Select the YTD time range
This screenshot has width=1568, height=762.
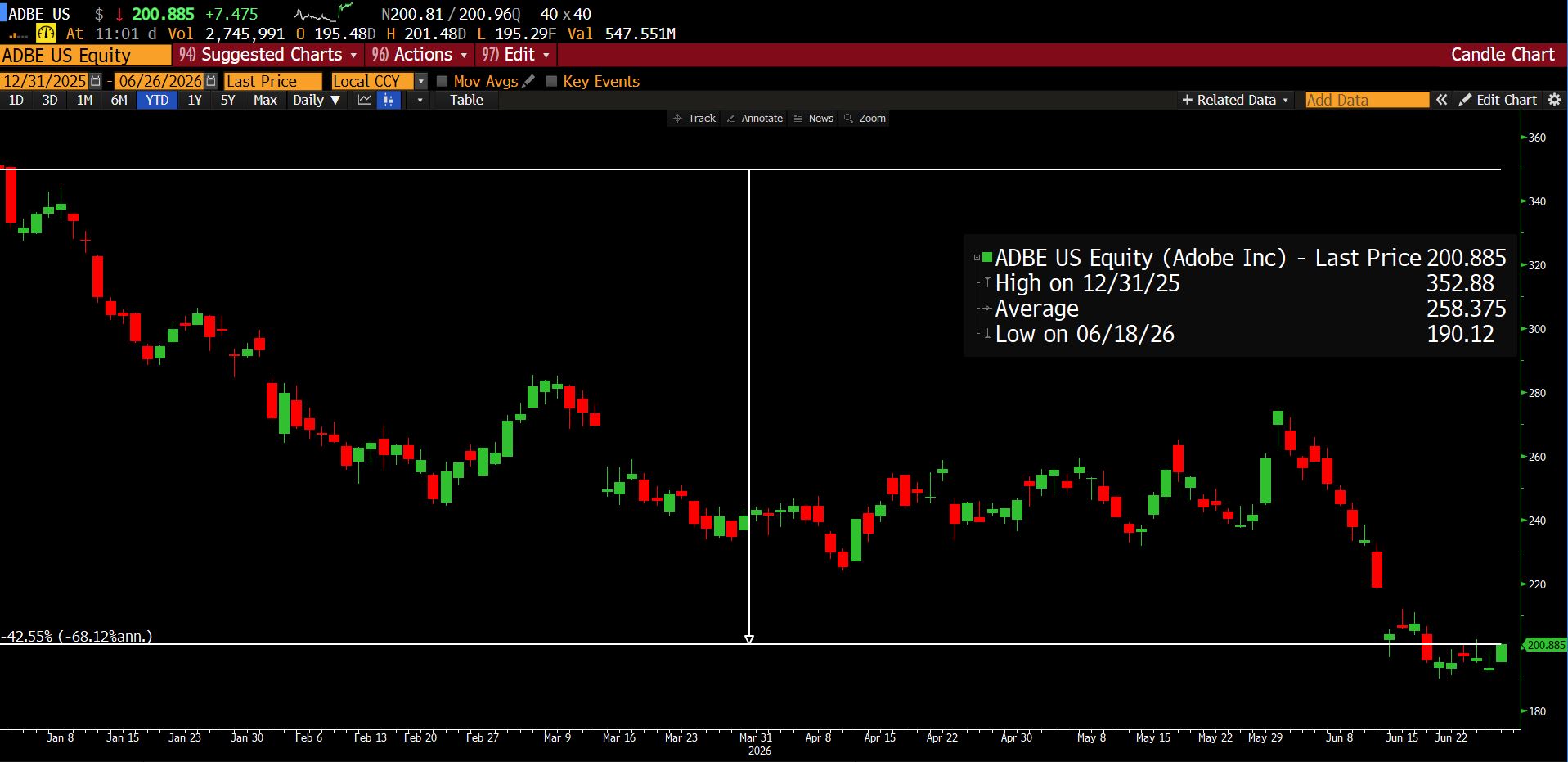coord(157,100)
